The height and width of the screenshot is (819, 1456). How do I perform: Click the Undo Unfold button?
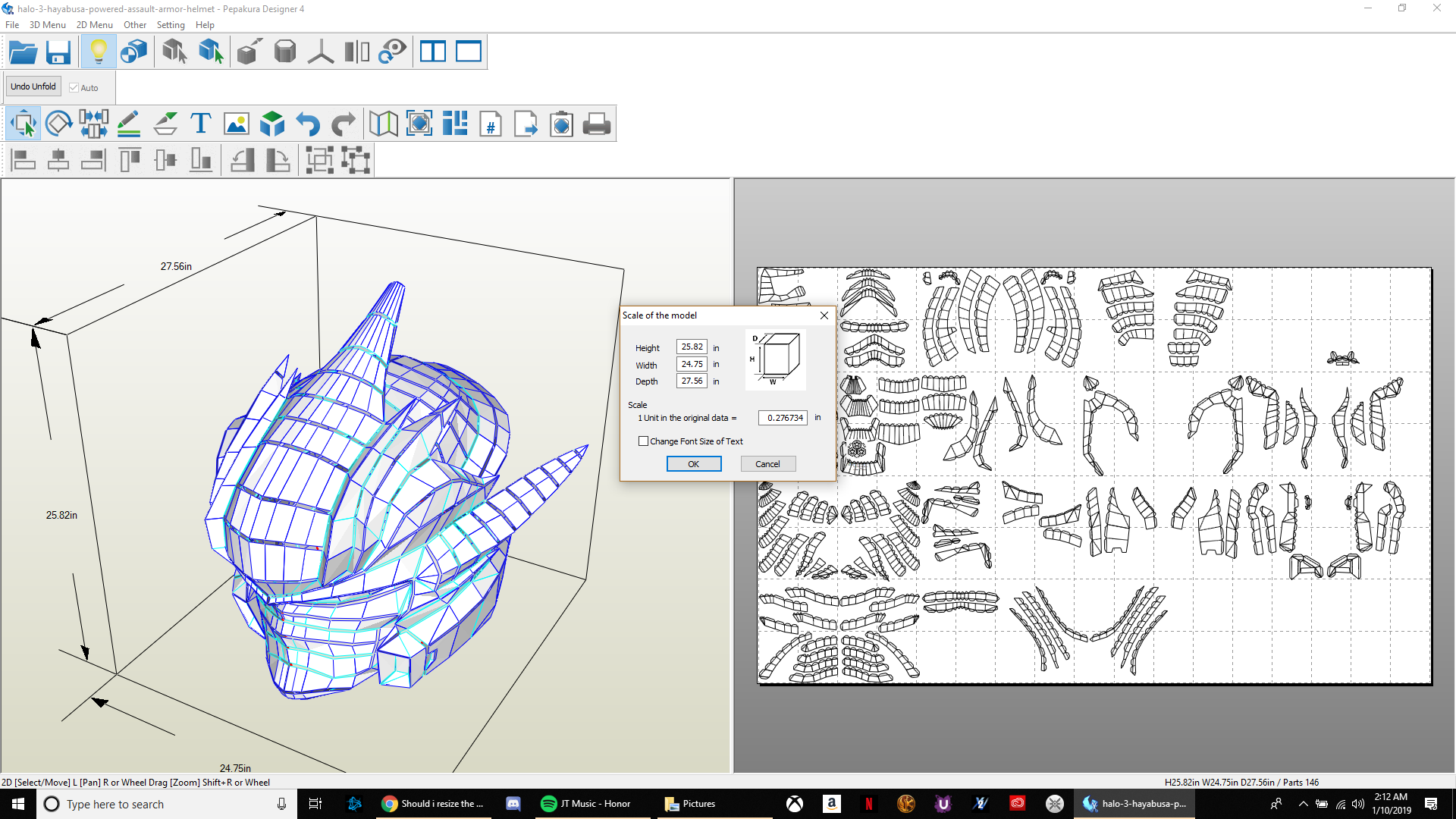33,86
